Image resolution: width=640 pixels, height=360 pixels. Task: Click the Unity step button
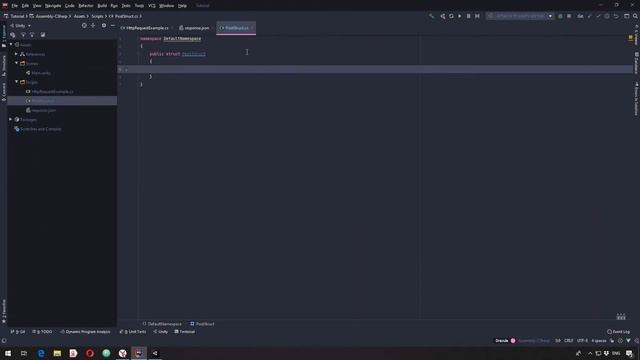tap(477, 16)
